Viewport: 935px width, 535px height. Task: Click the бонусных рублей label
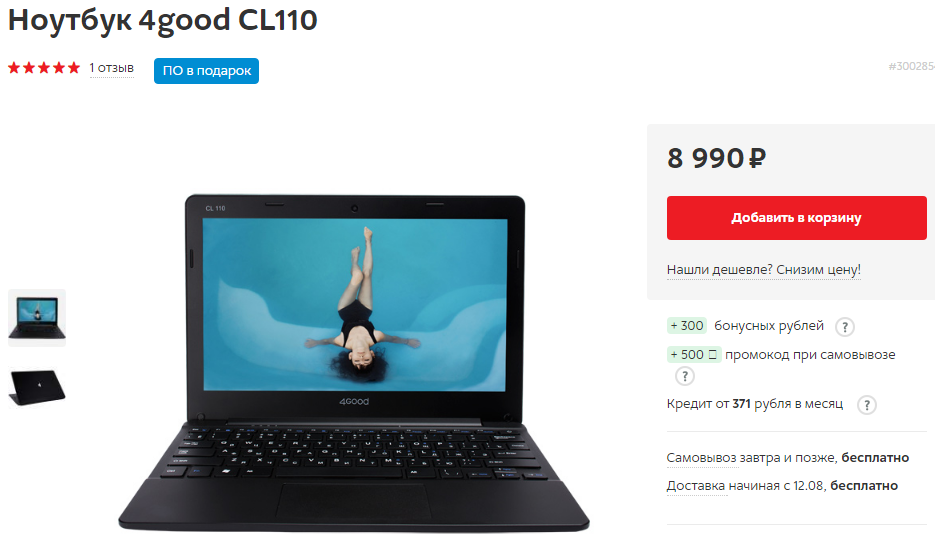pos(769,326)
